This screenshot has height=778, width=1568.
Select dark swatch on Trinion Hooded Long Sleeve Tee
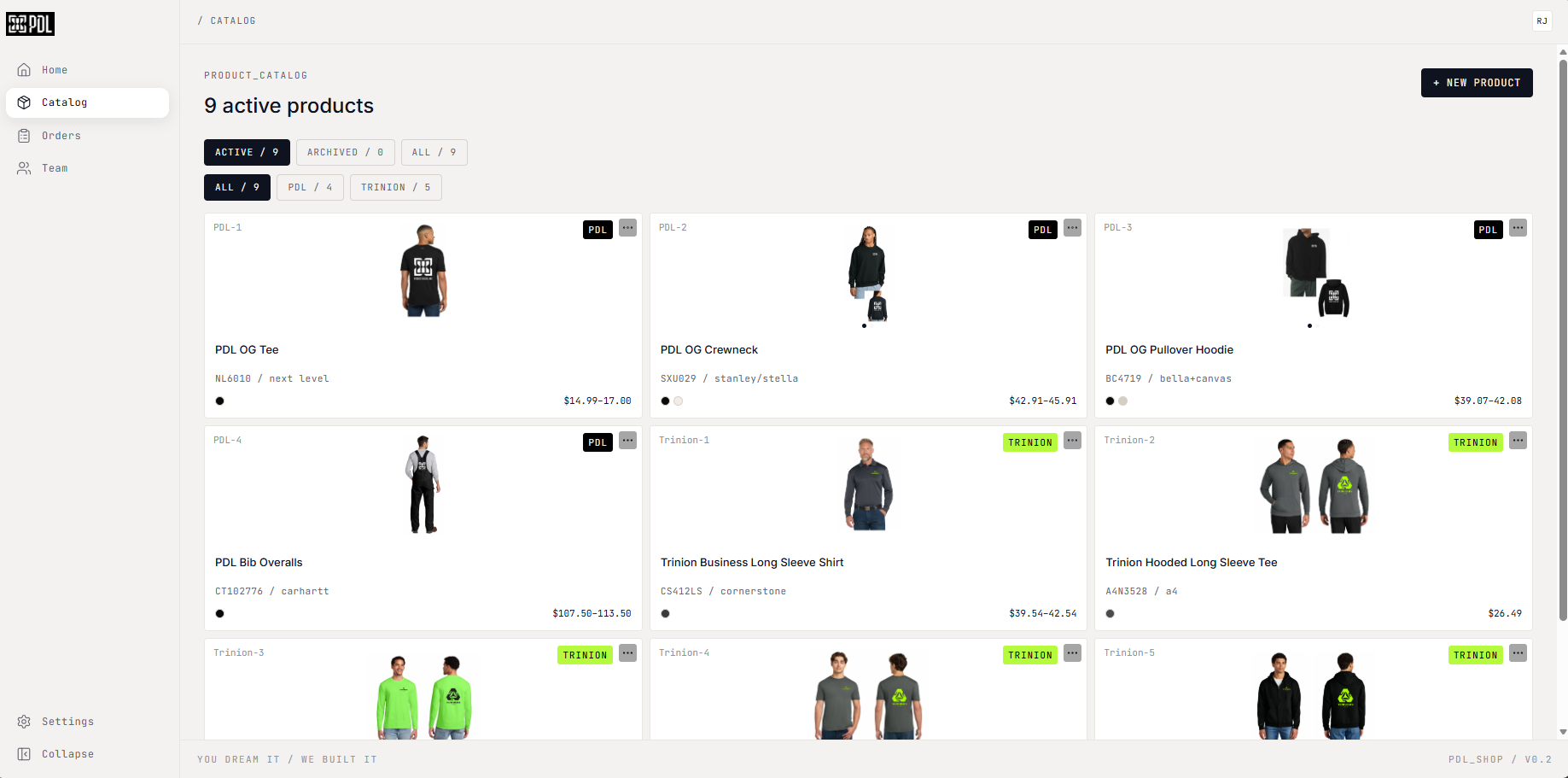(1110, 613)
